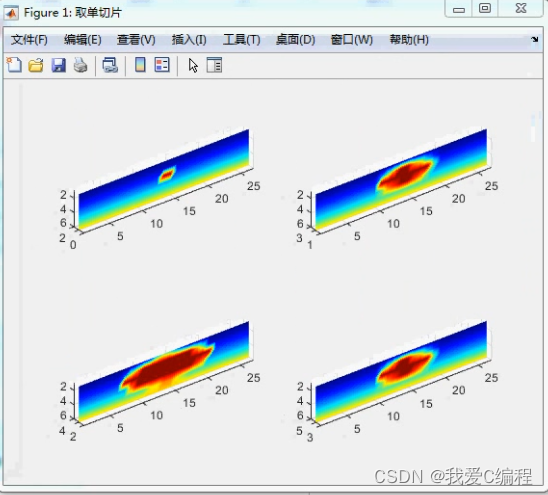Screen dimensions: 548x495
Task: Open the 窗口(W) menu
Action: point(352,40)
